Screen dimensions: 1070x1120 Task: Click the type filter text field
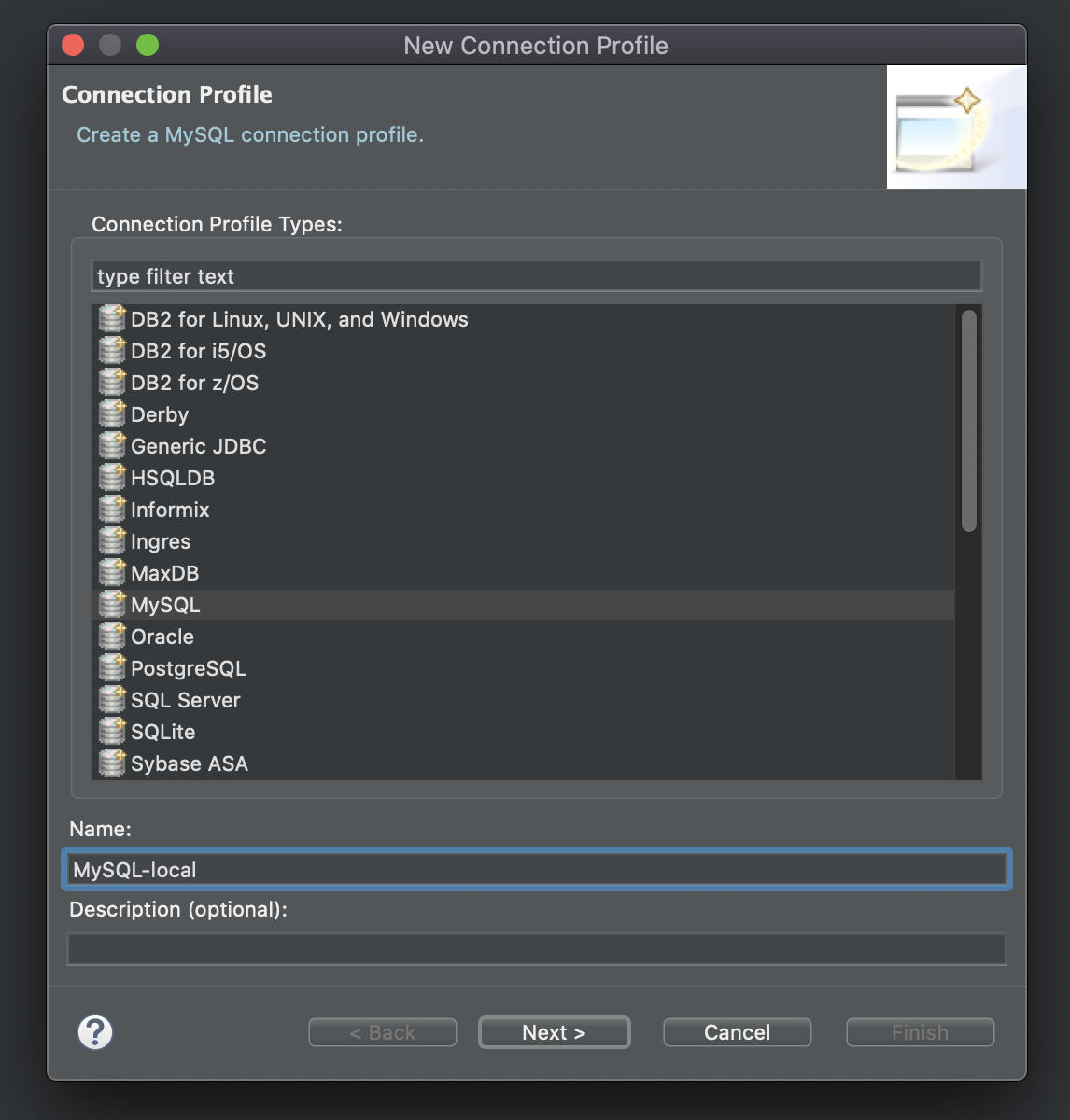click(x=537, y=276)
